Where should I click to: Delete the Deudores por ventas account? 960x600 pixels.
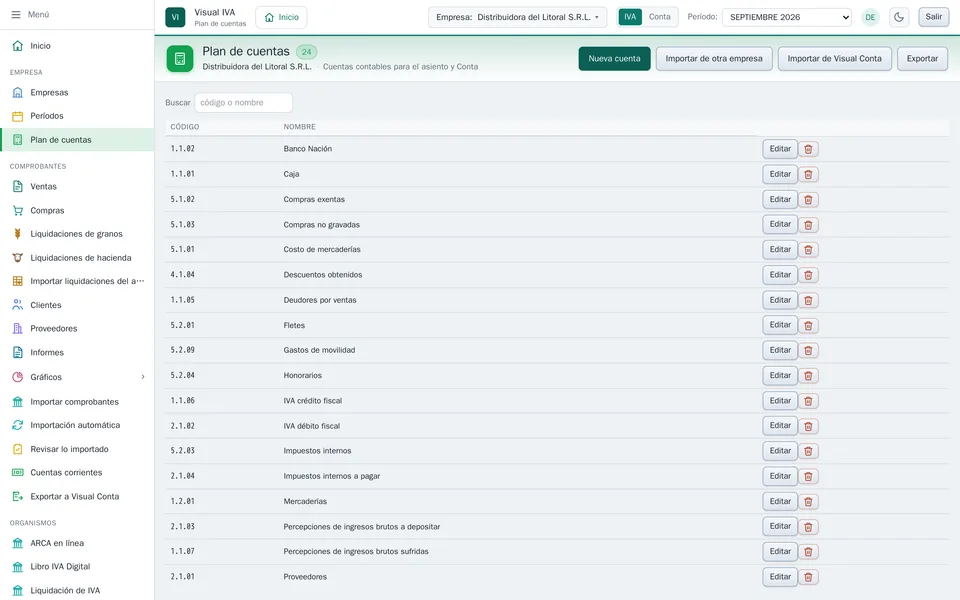(x=808, y=300)
